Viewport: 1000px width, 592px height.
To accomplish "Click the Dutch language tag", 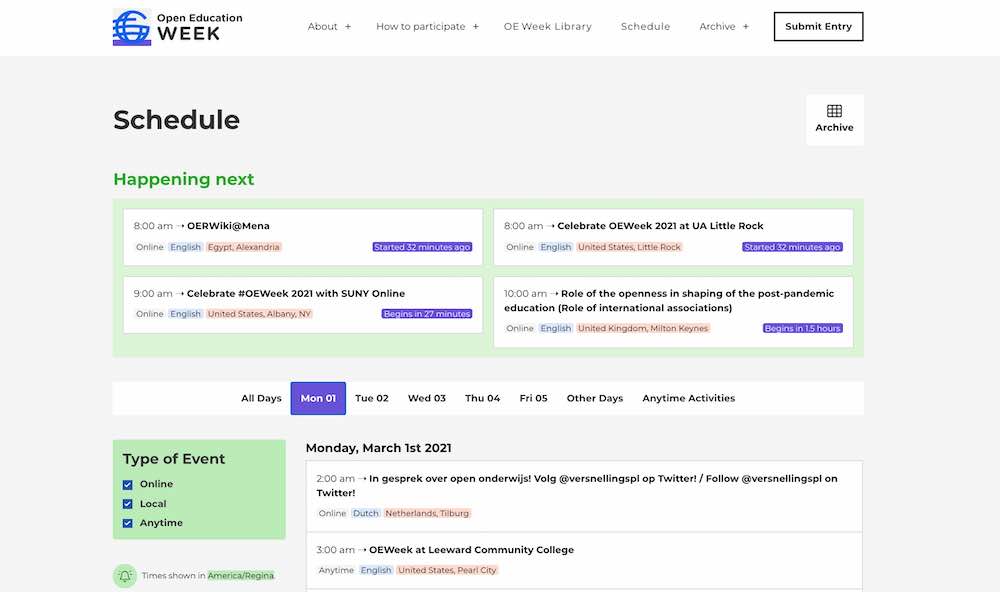I will tap(365, 514).
